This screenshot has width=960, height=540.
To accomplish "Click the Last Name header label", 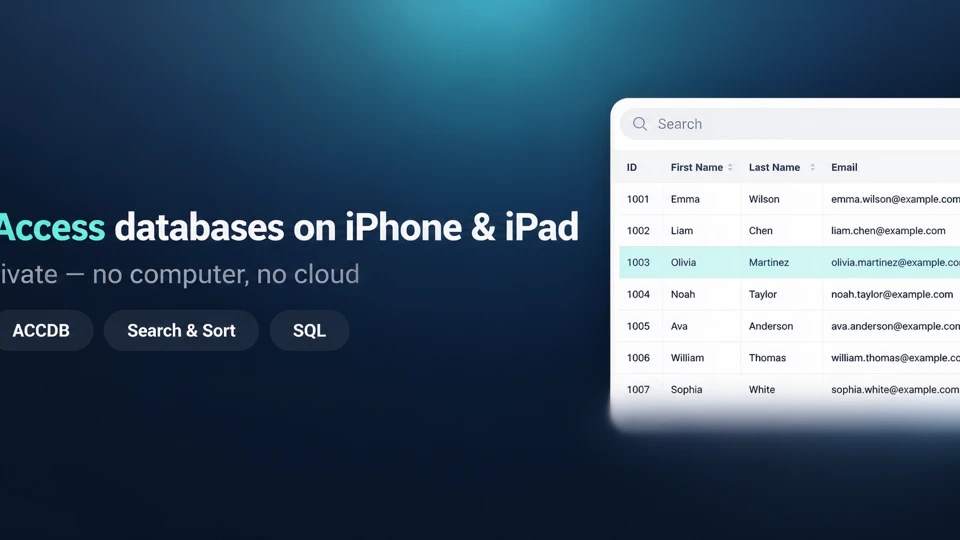I will click(774, 167).
